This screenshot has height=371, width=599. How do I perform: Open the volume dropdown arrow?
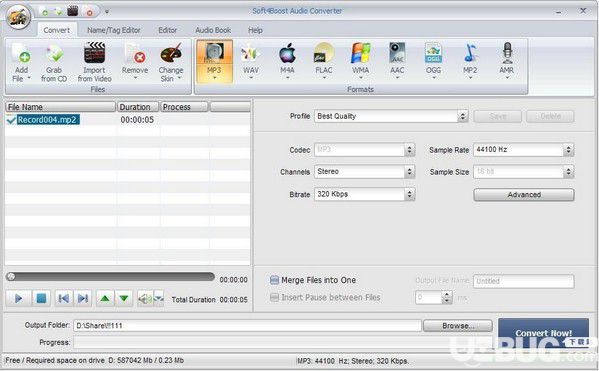pos(159,298)
